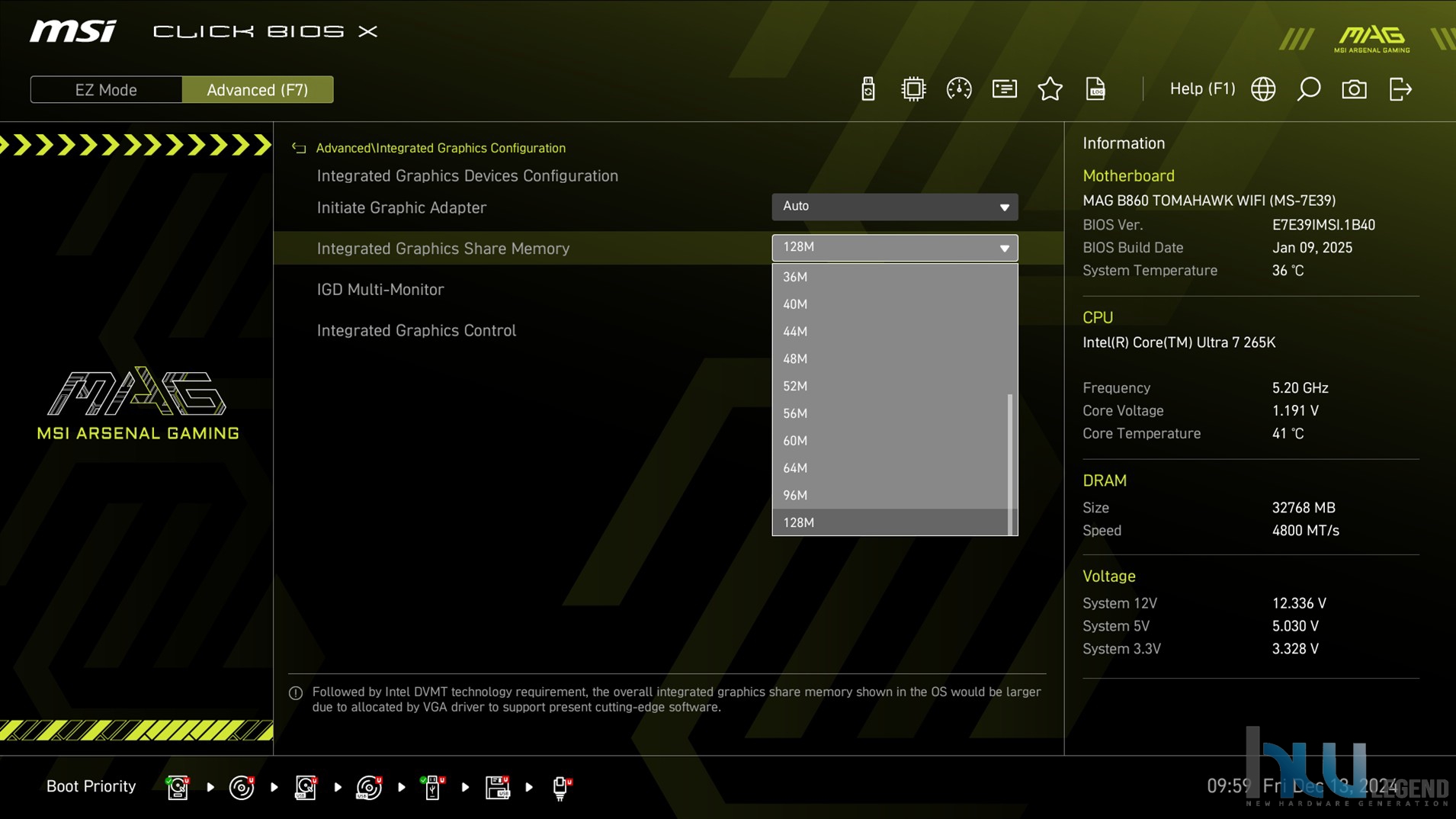
Task: Select the USB key boot icon
Action: [433, 787]
